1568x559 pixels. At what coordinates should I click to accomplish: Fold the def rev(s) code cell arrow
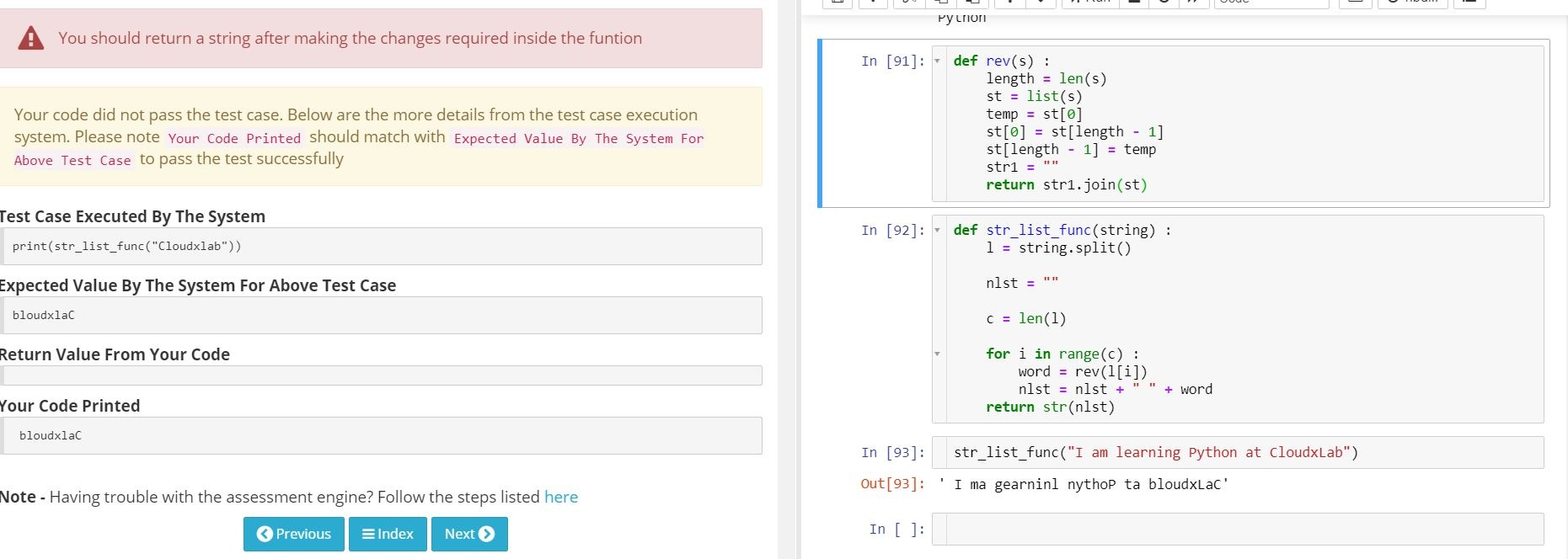[937, 61]
